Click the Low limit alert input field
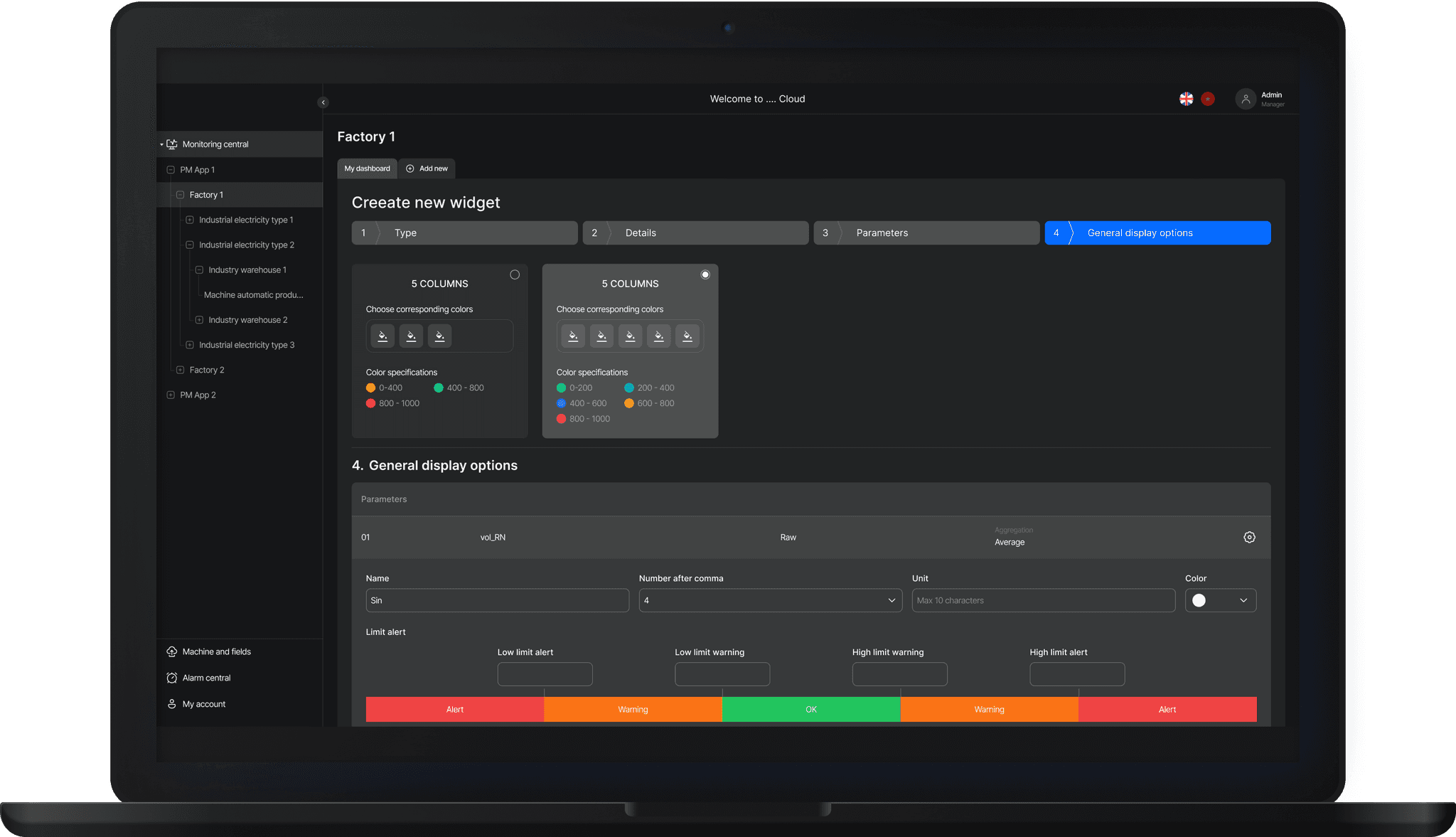 tap(545, 673)
